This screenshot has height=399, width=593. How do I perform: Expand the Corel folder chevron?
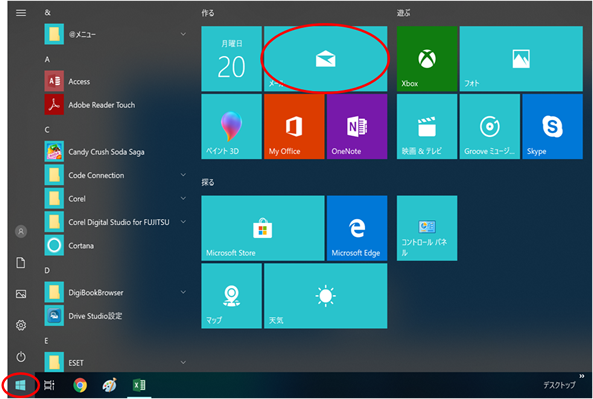[x=183, y=198]
